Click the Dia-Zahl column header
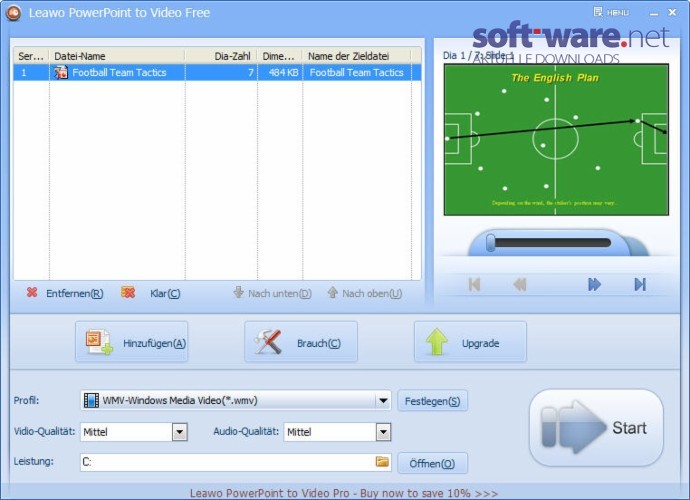The height and width of the screenshot is (500, 690). click(x=221, y=56)
